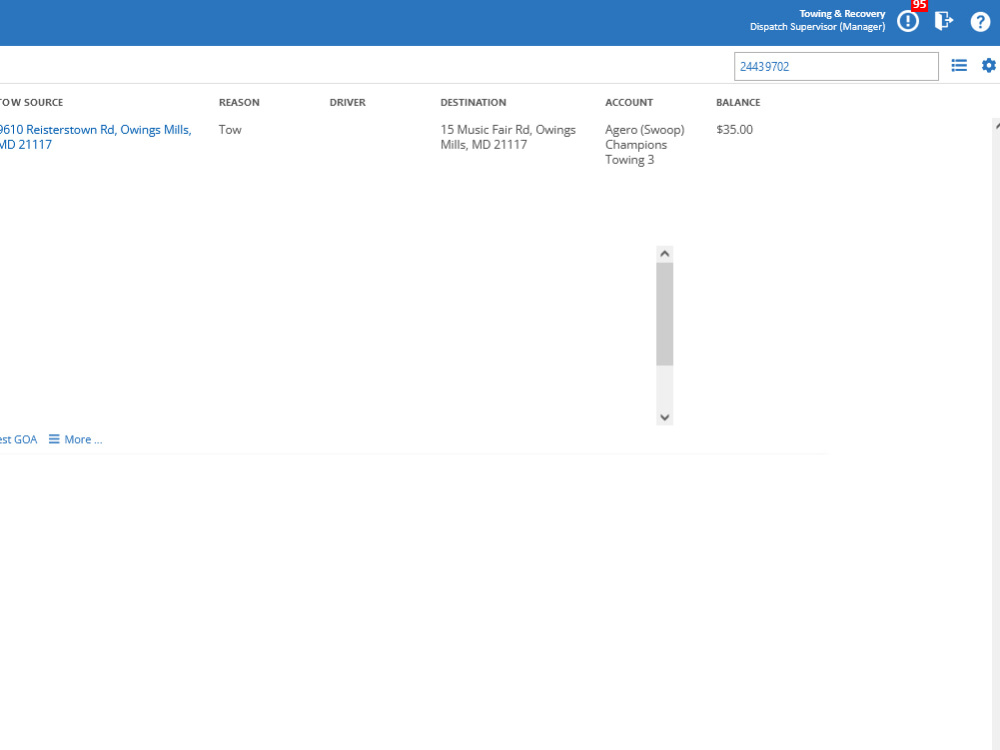Sort by ACCOUNT column header
The width and height of the screenshot is (1000, 750).
[x=629, y=102]
